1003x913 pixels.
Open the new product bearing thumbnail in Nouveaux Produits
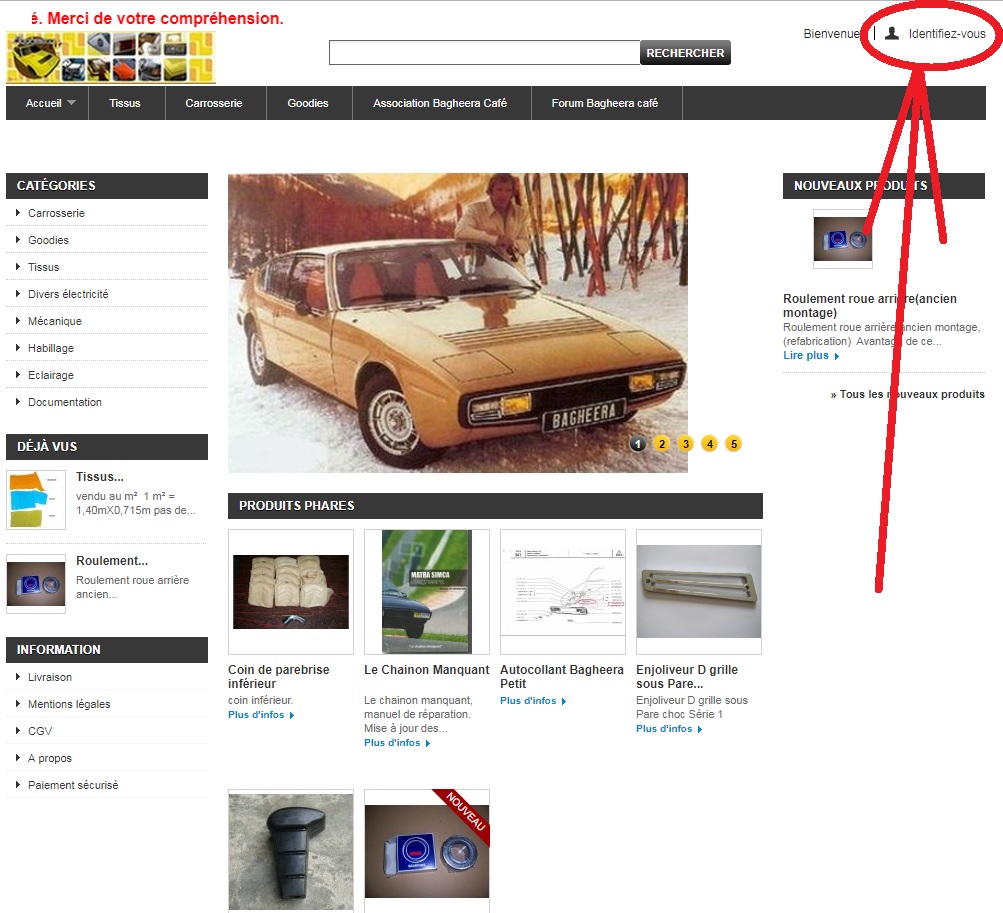[x=842, y=240]
